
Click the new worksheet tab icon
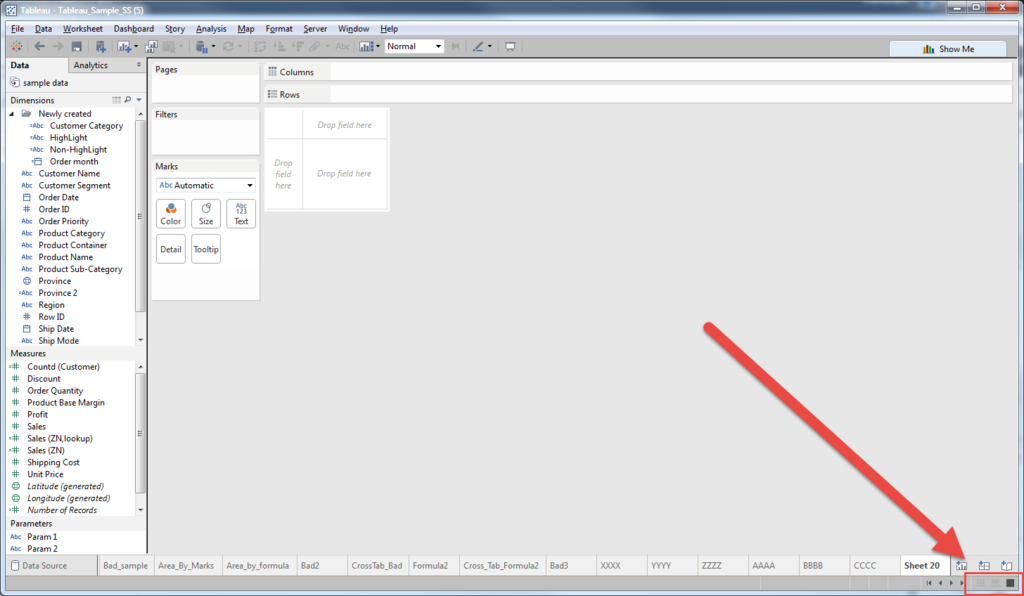tap(961, 565)
